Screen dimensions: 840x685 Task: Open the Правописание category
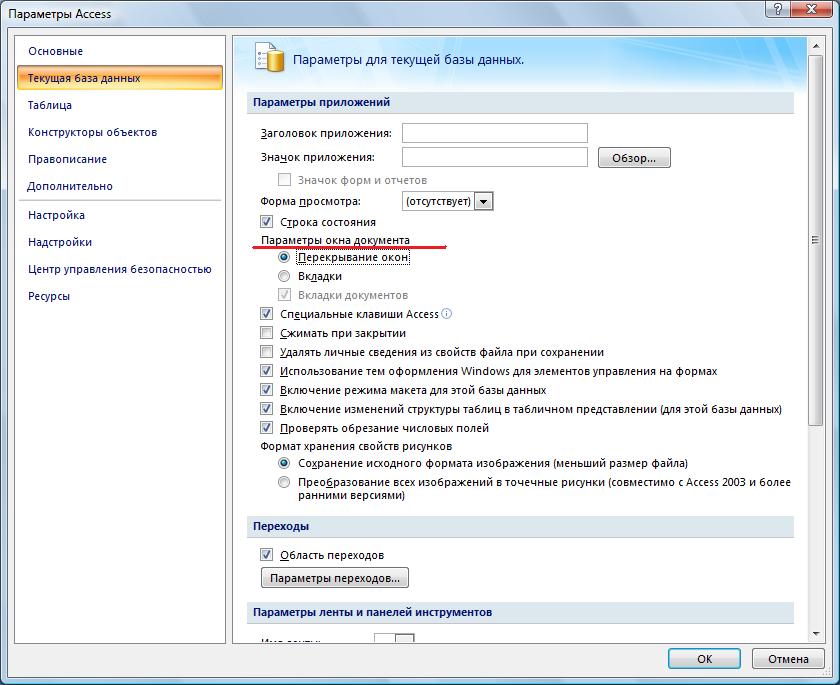(x=119, y=159)
